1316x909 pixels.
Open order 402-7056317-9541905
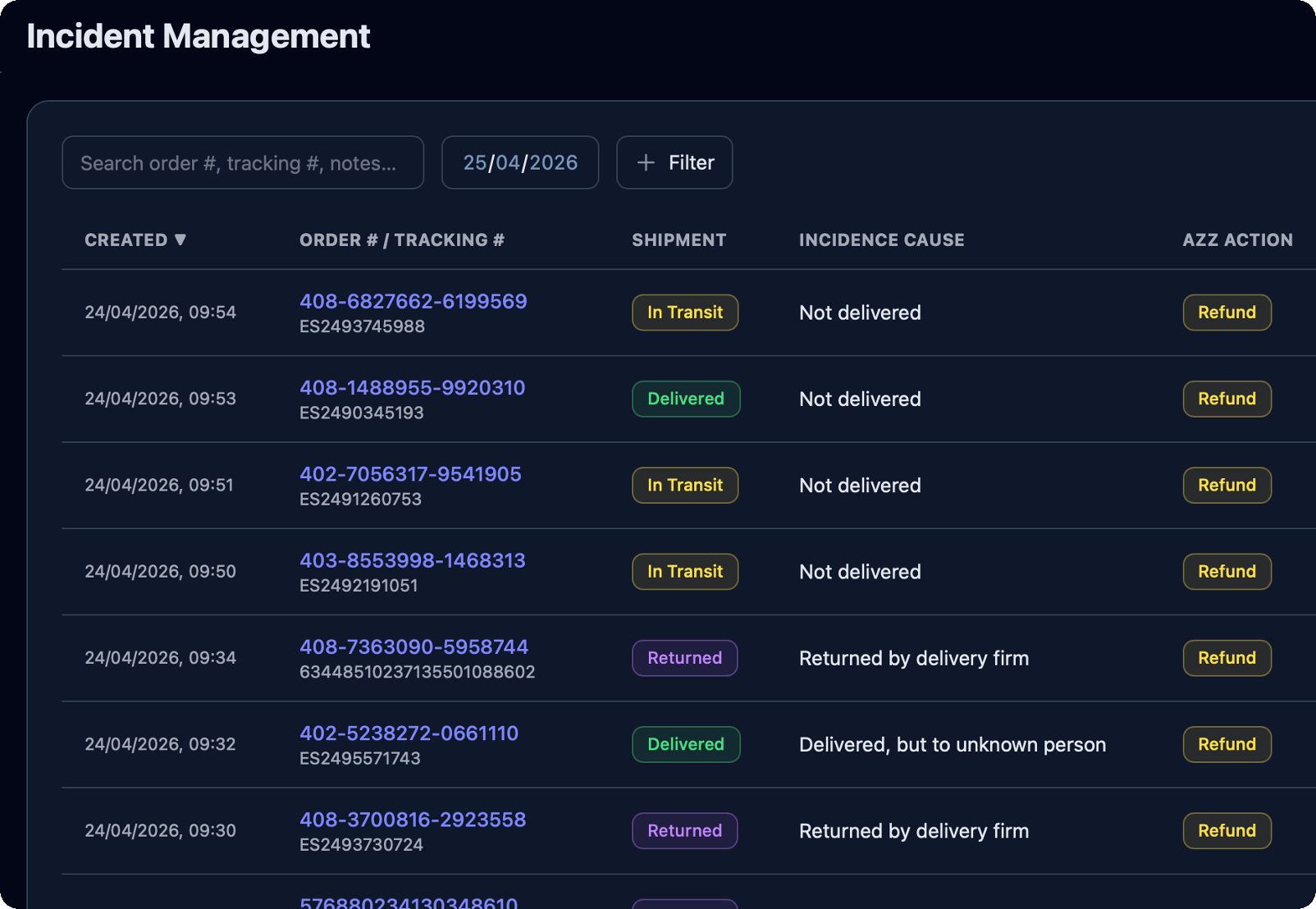pos(410,473)
